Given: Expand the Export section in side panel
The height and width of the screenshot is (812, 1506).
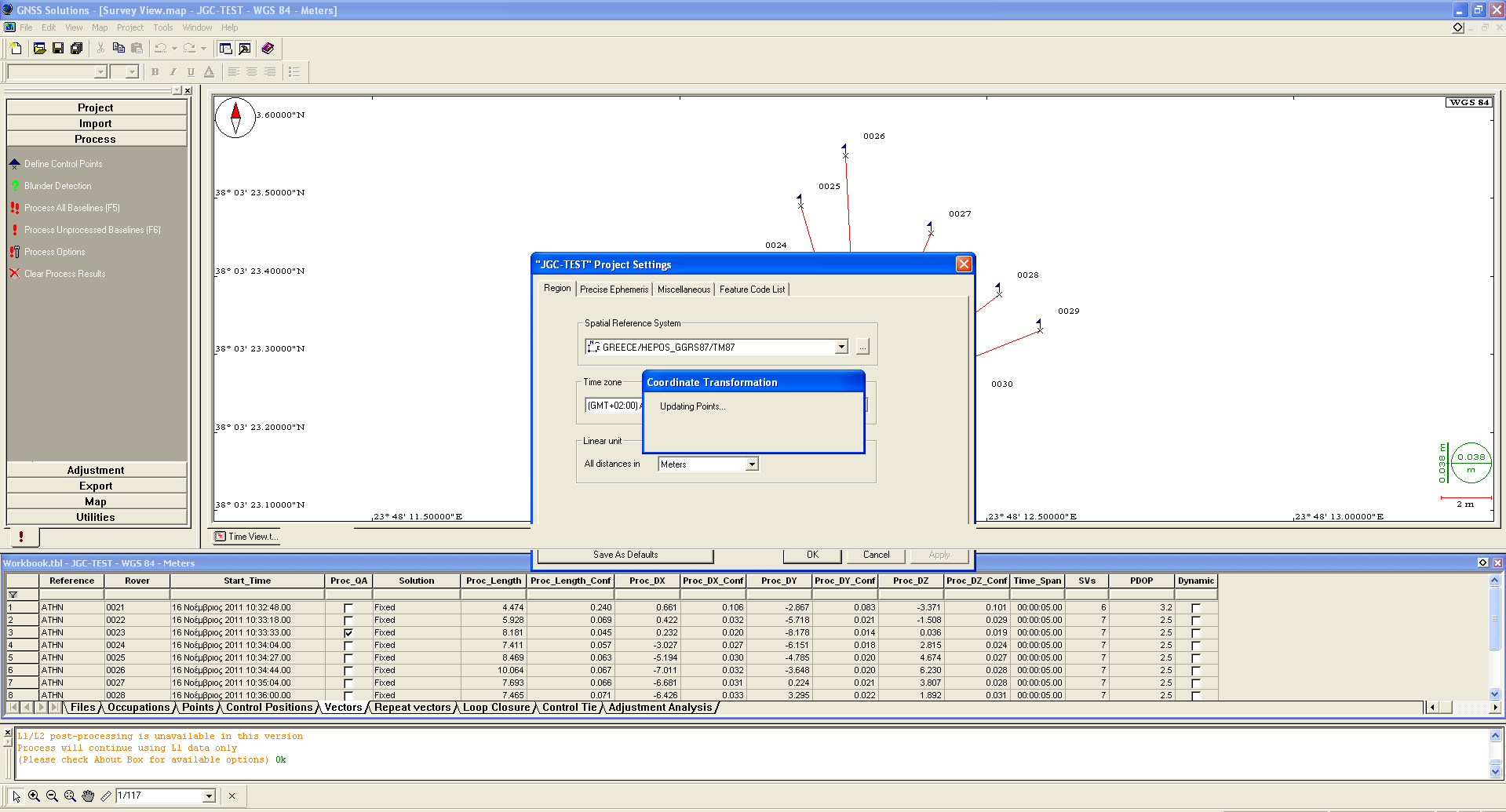Looking at the screenshot, I should (97, 486).
